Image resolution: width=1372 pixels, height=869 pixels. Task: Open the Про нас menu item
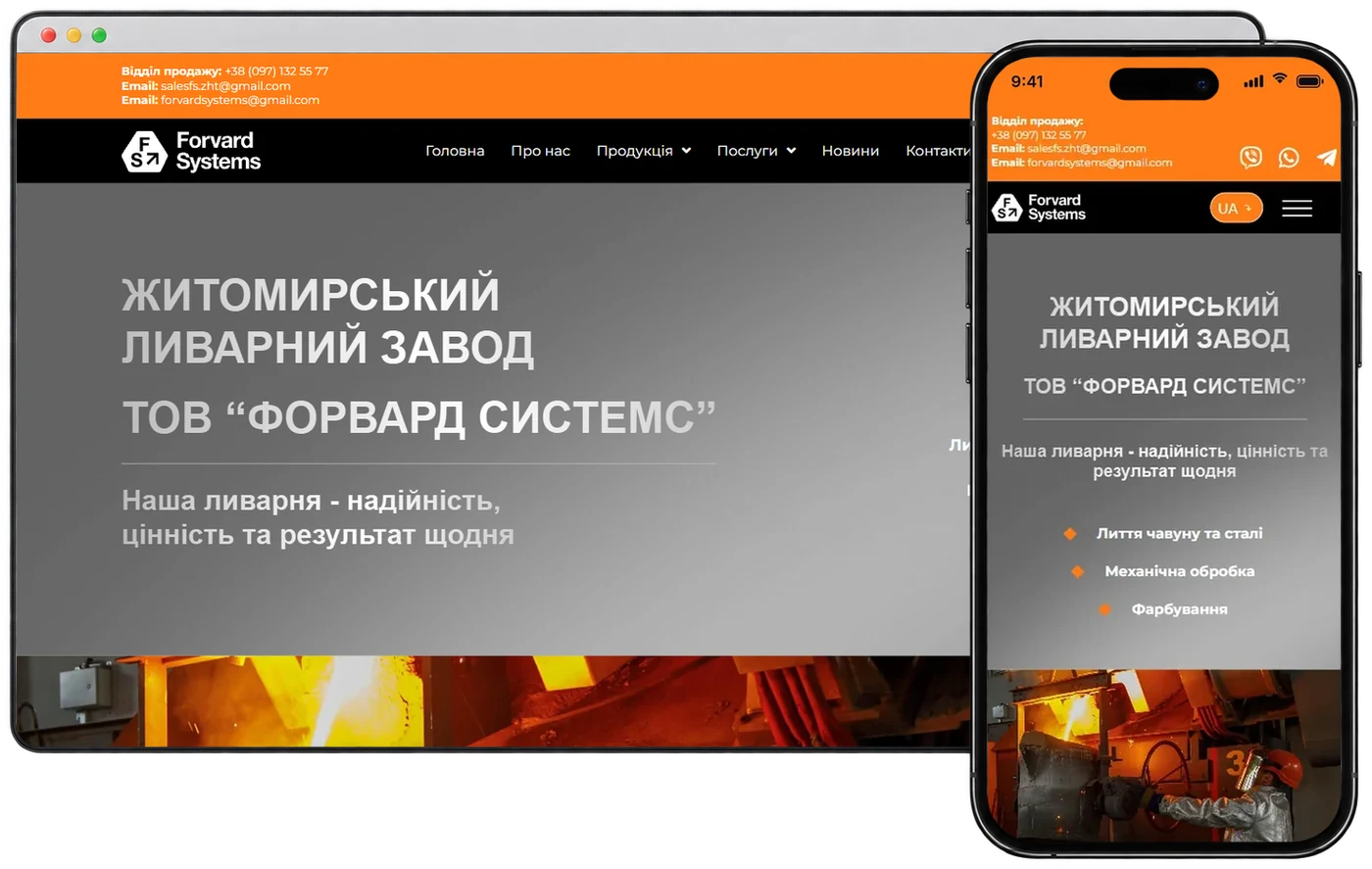coord(540,151)
